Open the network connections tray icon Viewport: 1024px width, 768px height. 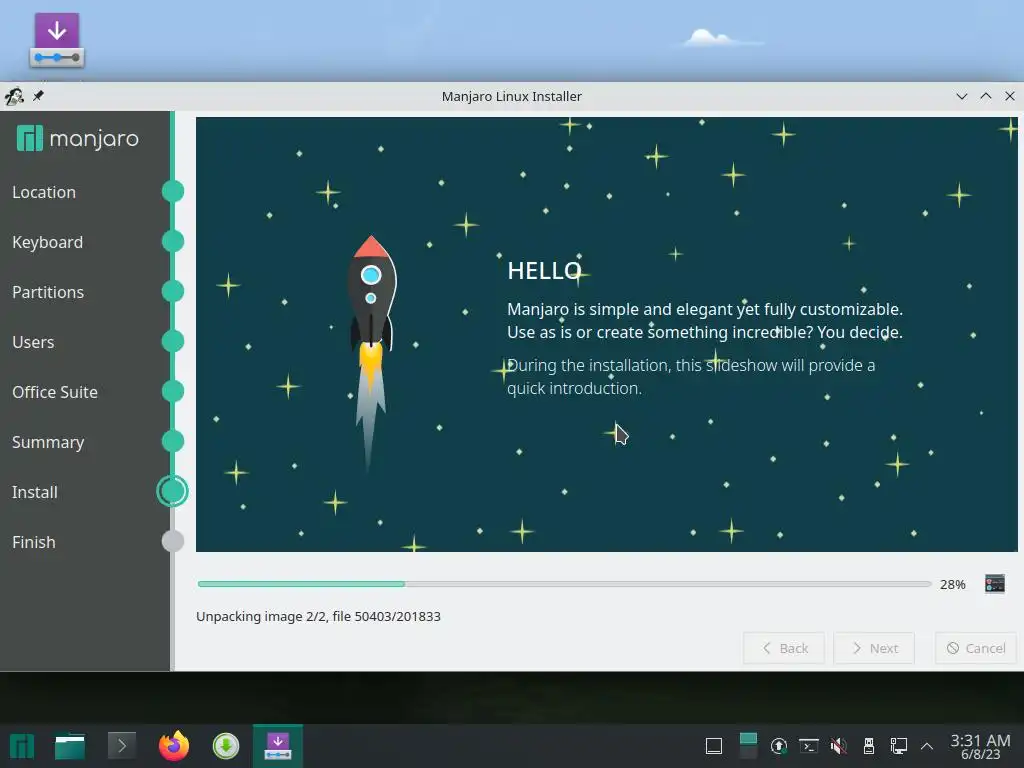point(899,746)
